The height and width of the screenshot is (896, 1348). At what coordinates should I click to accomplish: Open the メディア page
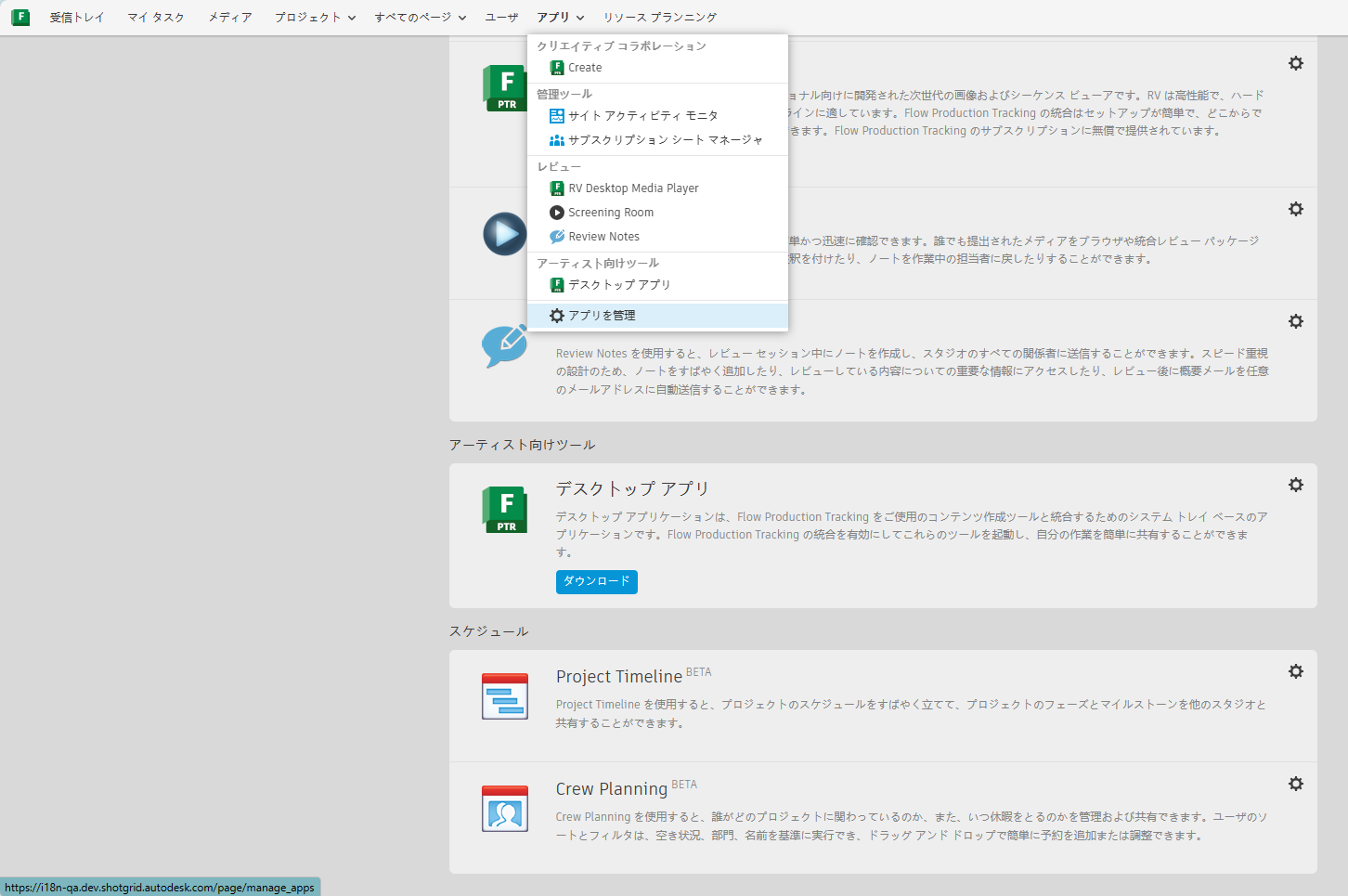click(x=230, y=18)
